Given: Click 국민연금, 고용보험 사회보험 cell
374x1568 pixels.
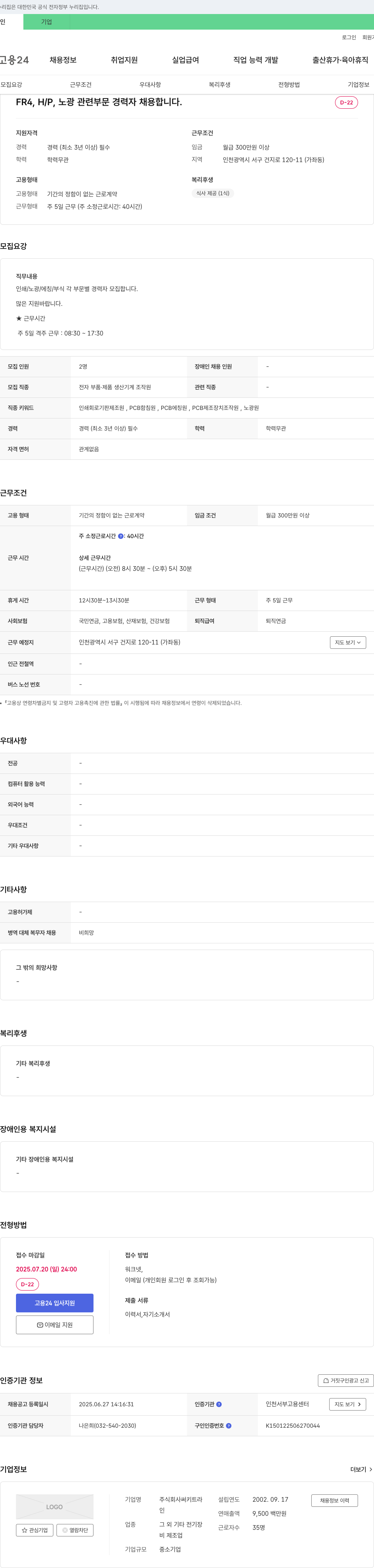Looking at the screenshot, I should tap(124, 621).
